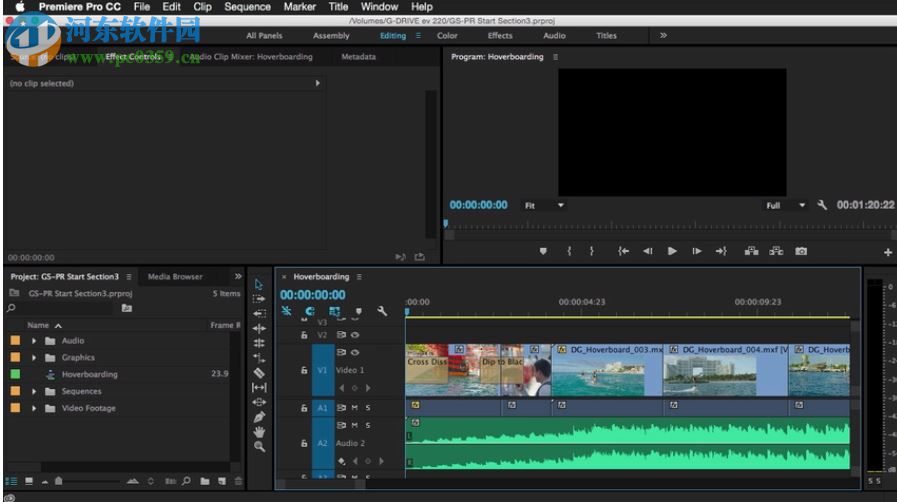This screenshot has width=897, height=502.
Task: Switch Project panel to list view
Action: coord(11,481)
